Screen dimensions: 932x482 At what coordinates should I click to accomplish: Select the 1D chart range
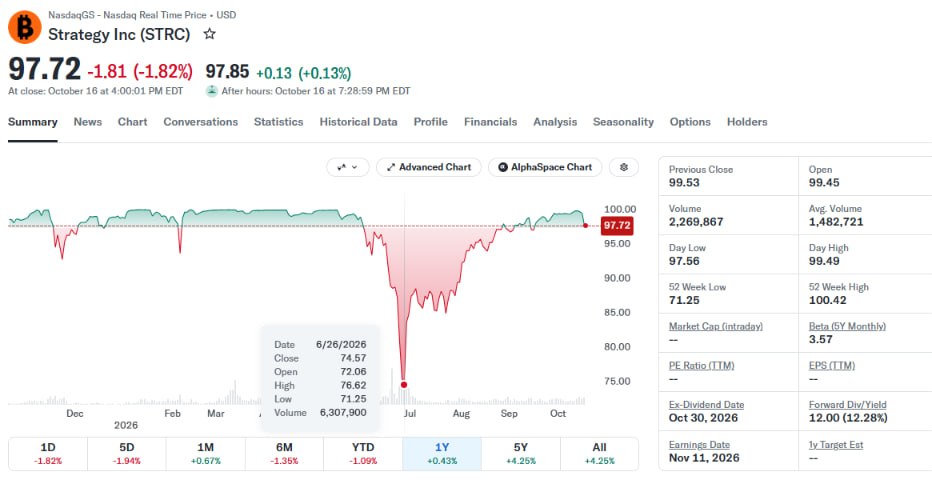pyautogui.click(x=48, y=453)
